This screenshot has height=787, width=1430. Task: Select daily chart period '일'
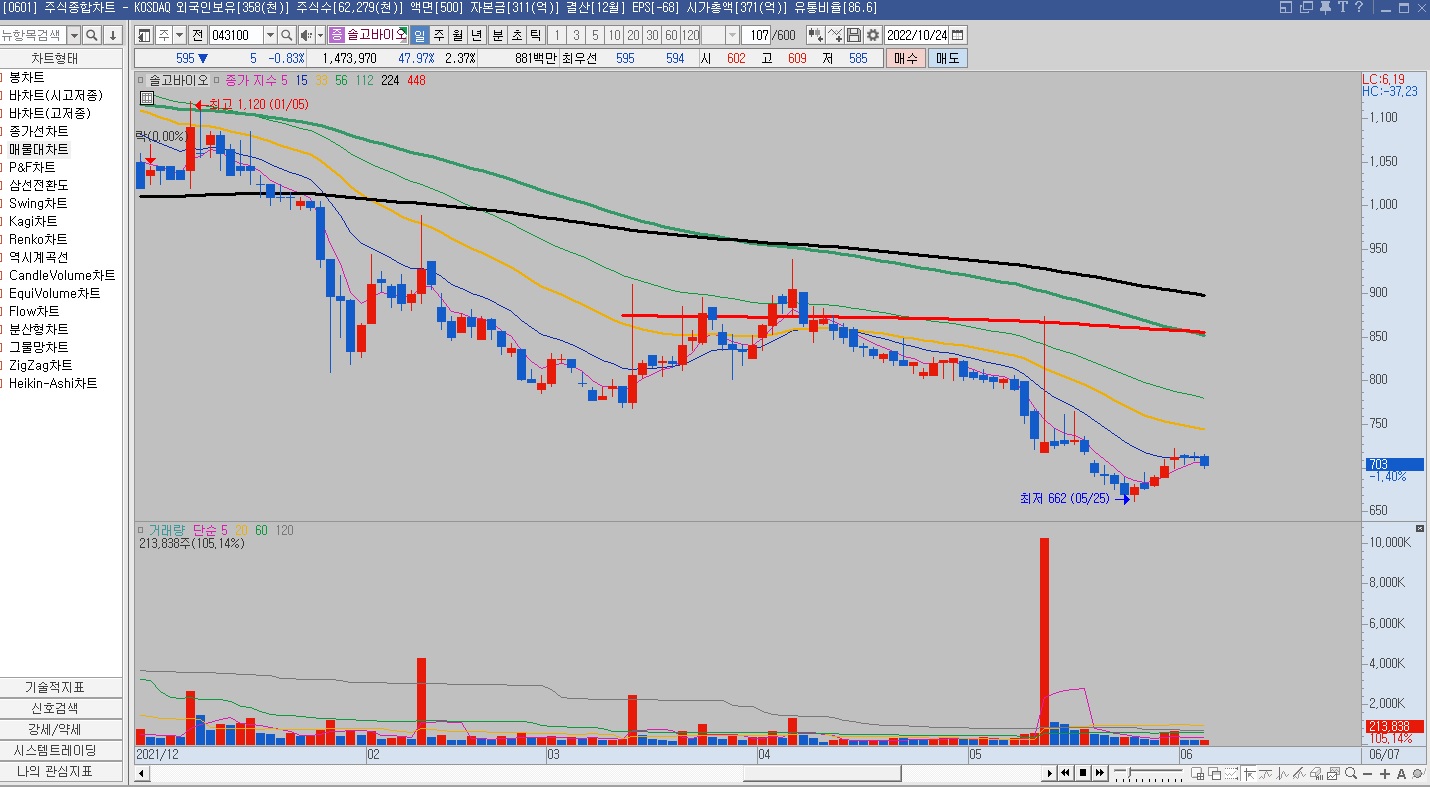419,35
